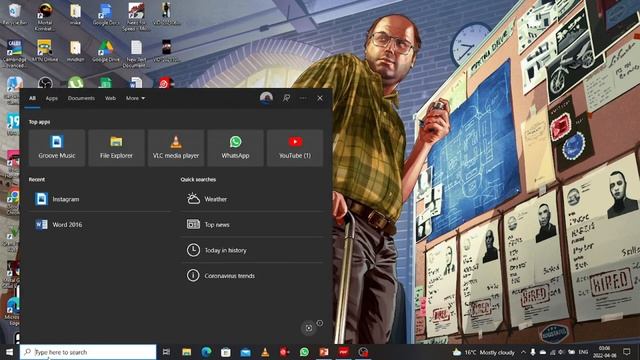Switch to the Apps search tab
Screen dimensions: 640x360
tap(52, 98)
